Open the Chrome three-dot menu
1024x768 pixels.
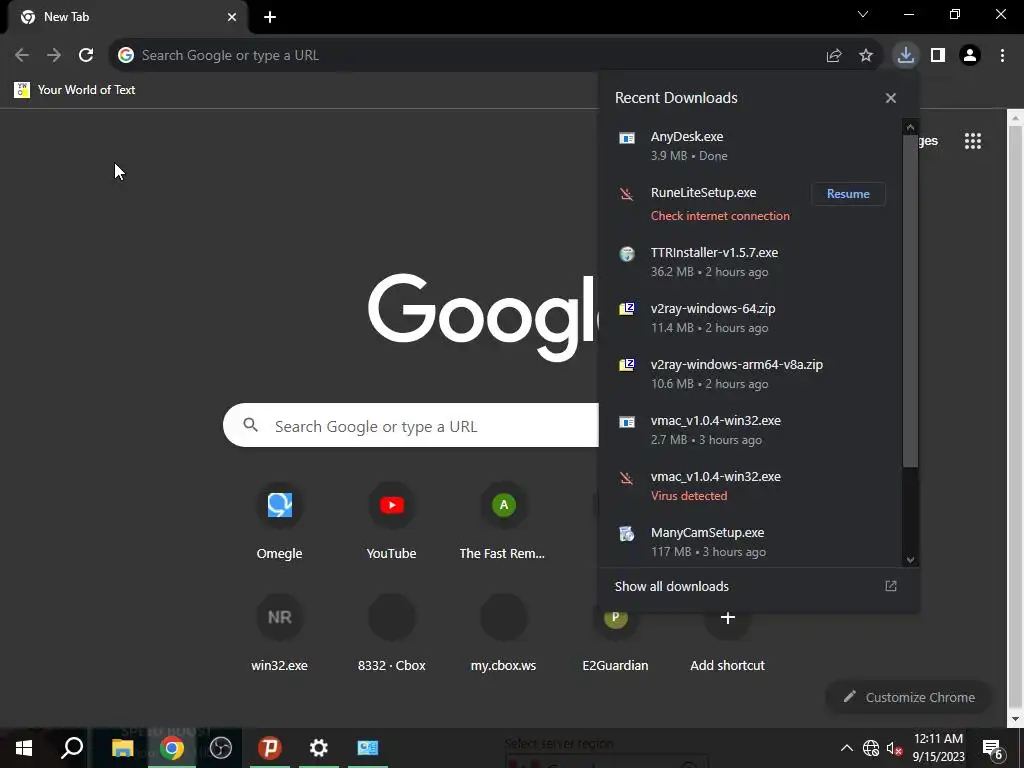1002,56
